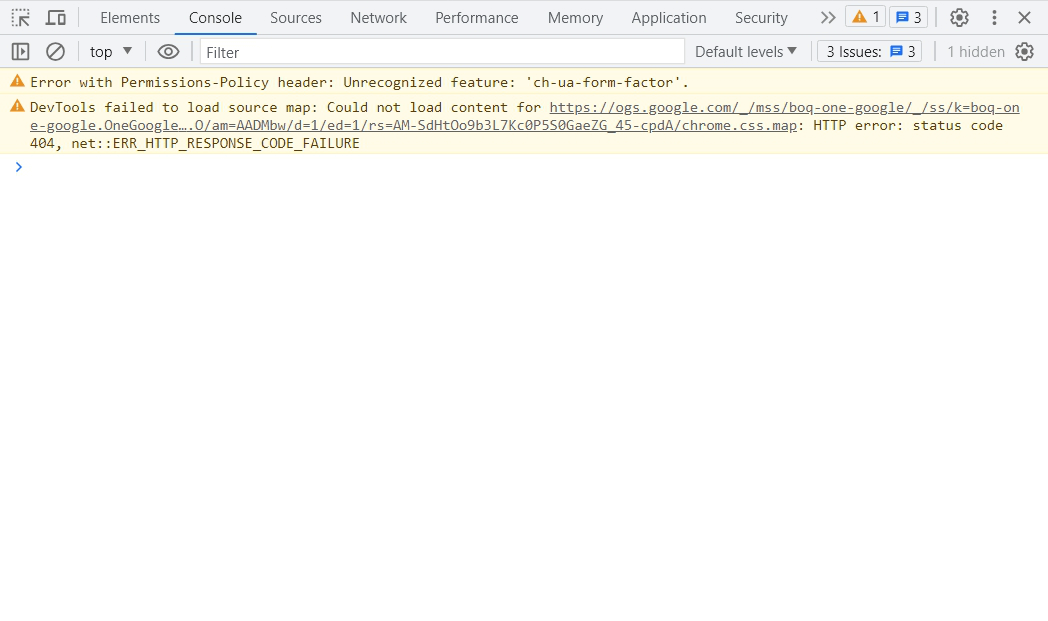Switch to the Console tab

click(215, 18)
